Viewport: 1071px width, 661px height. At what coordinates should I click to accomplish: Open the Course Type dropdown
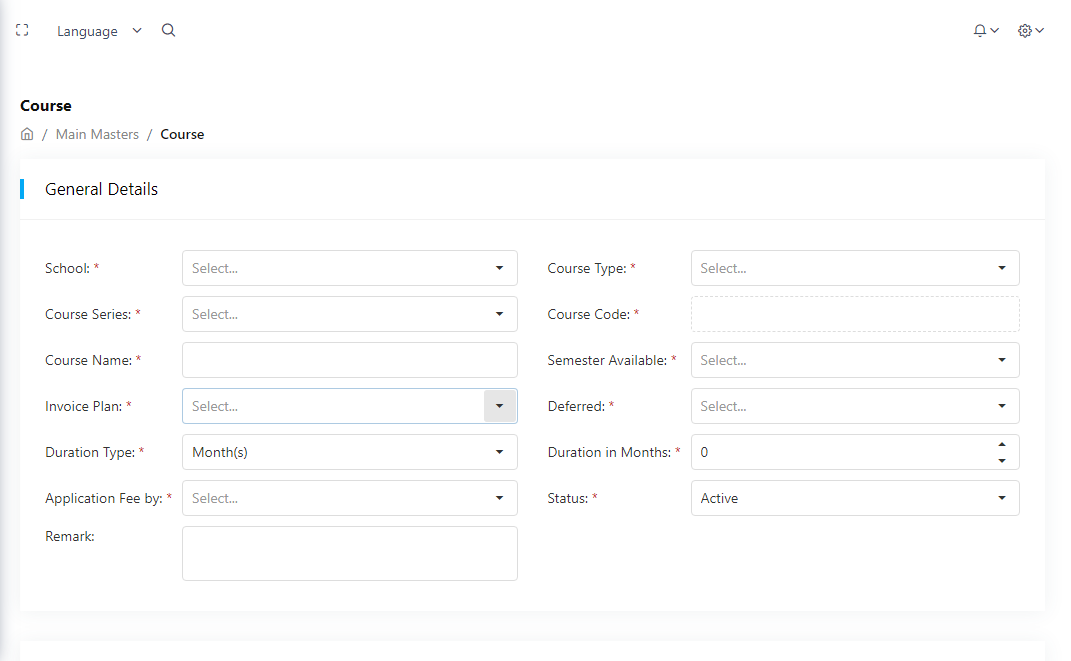click(x=855, y=268)
